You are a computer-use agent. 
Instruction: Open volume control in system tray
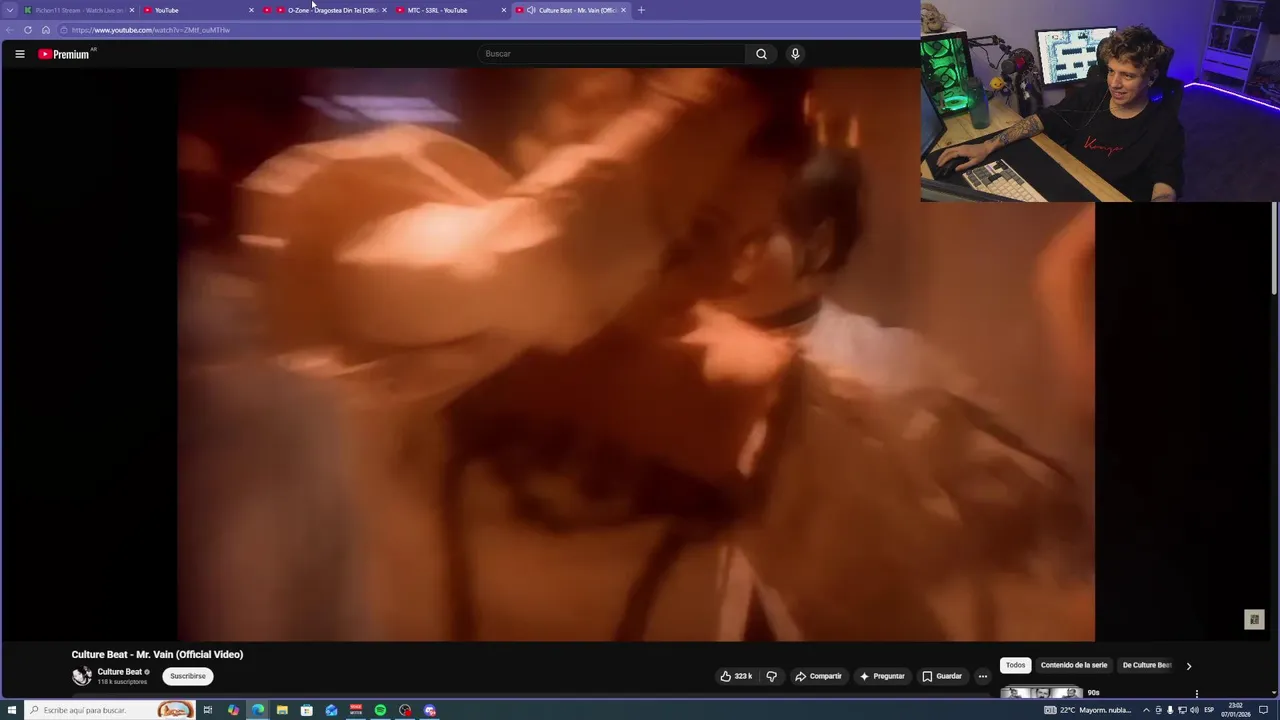1194,710
